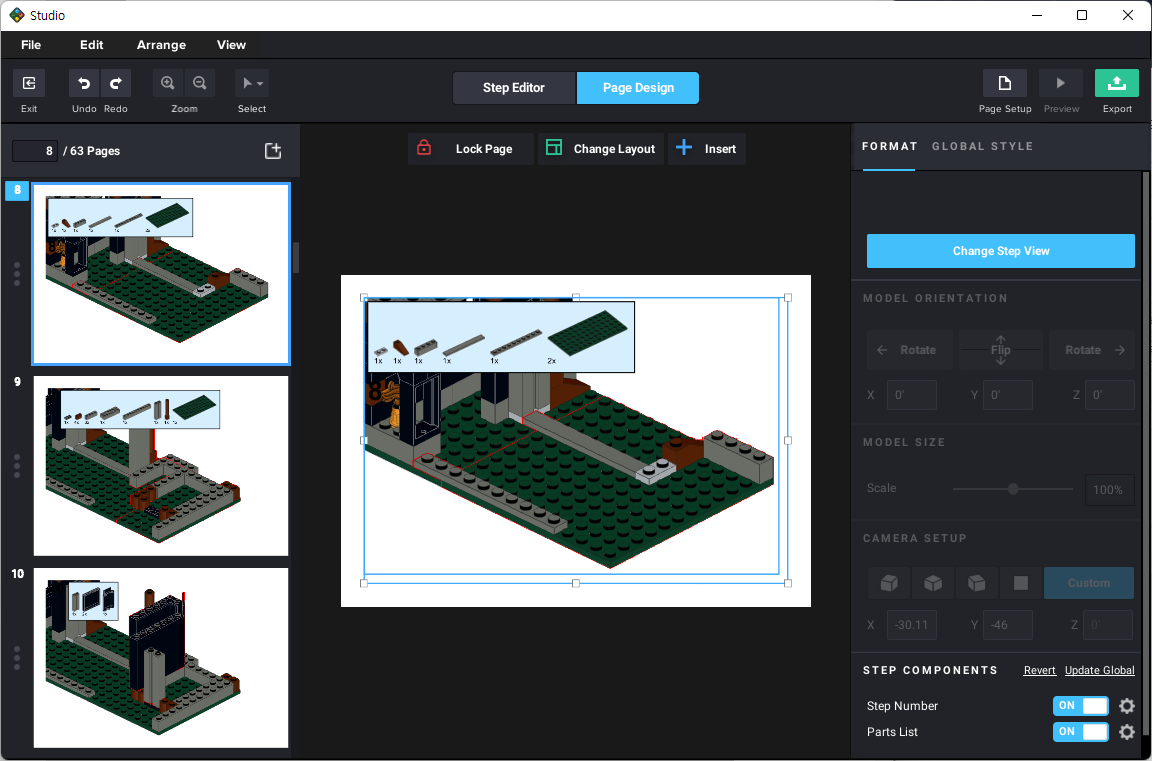Select page 9 thumbnail

pos(161,466)
